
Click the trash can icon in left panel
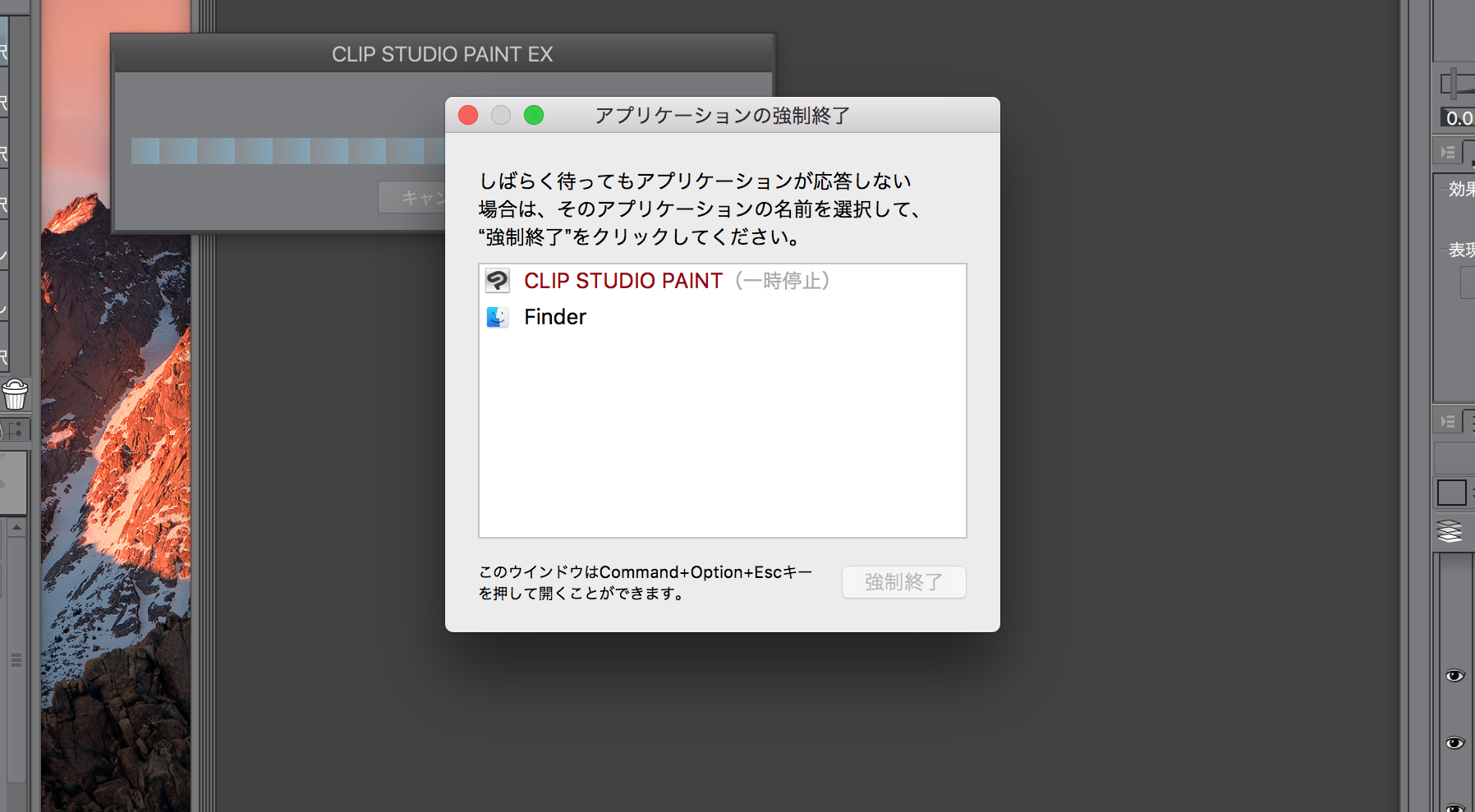point(15,394)
